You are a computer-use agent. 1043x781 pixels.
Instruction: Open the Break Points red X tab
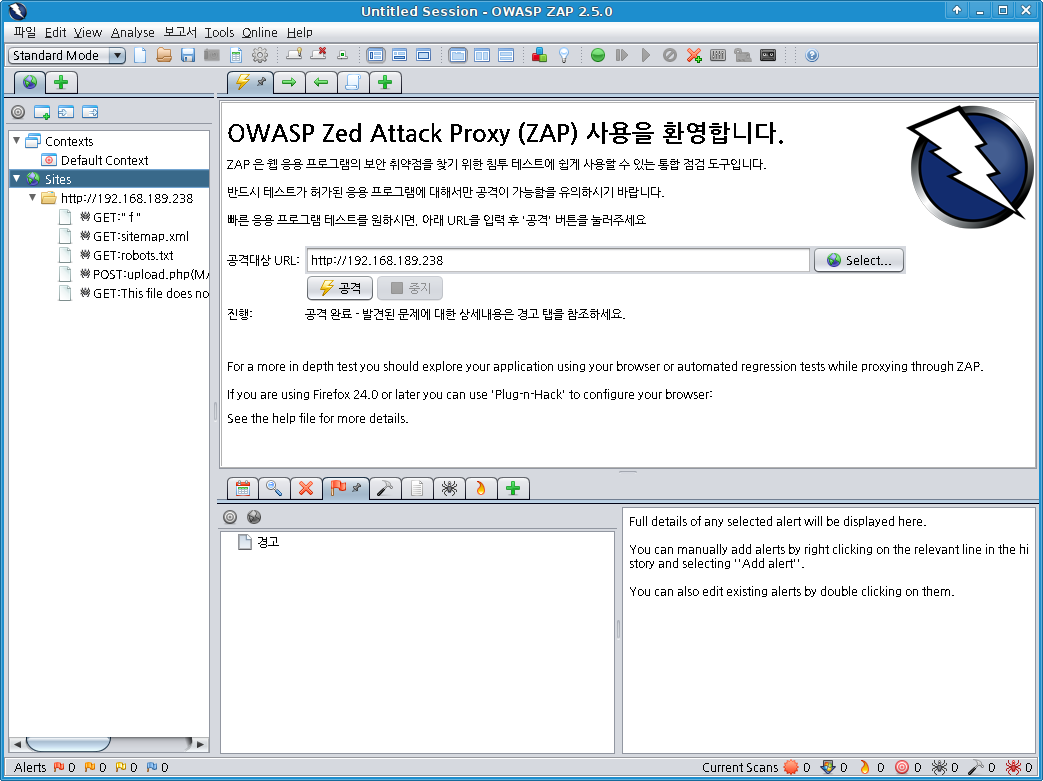306,489
